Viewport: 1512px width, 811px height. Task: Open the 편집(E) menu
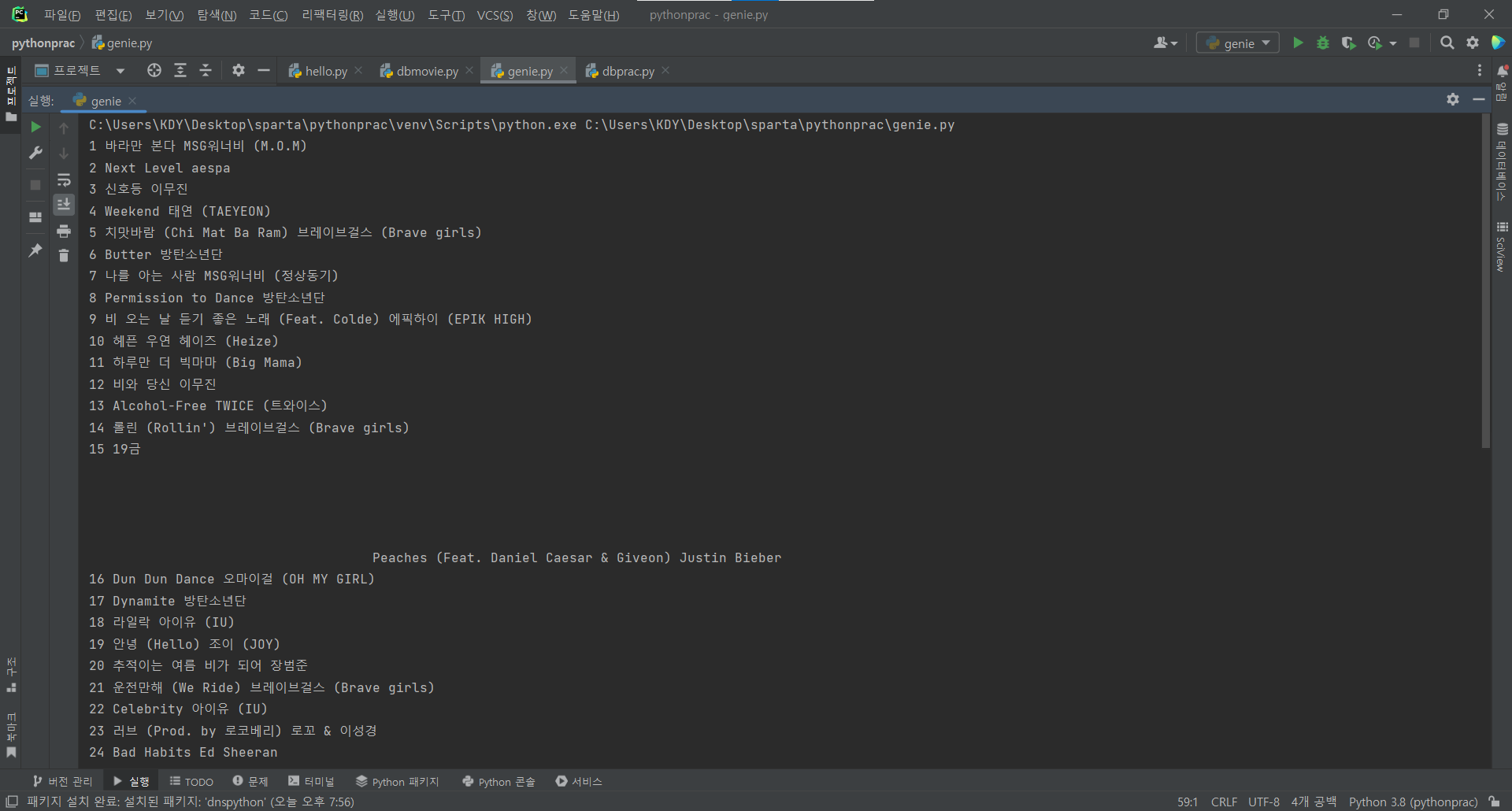pyautogui.click(x=113, y=15)
